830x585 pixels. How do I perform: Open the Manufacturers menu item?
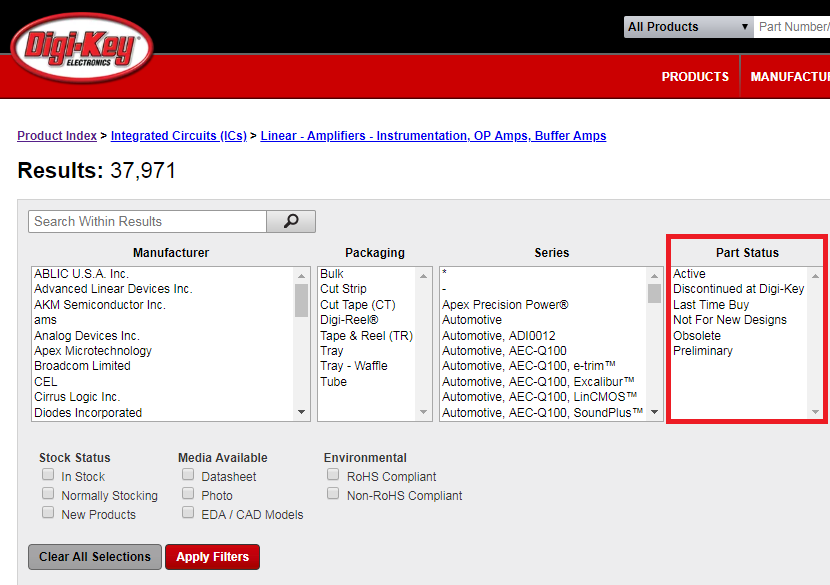(789, 77)
